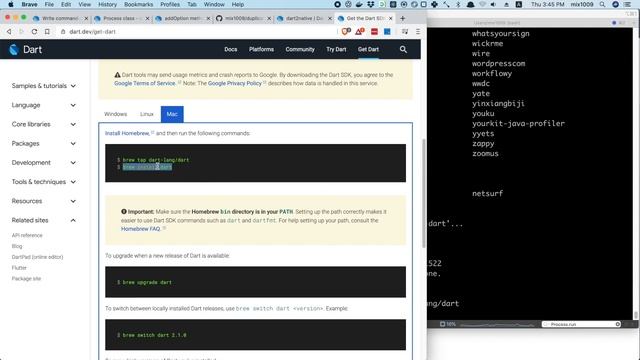Viewport: 640px width, 360px height.
Task: Open Try Dart in site header
Action: [x=336, y=49]
